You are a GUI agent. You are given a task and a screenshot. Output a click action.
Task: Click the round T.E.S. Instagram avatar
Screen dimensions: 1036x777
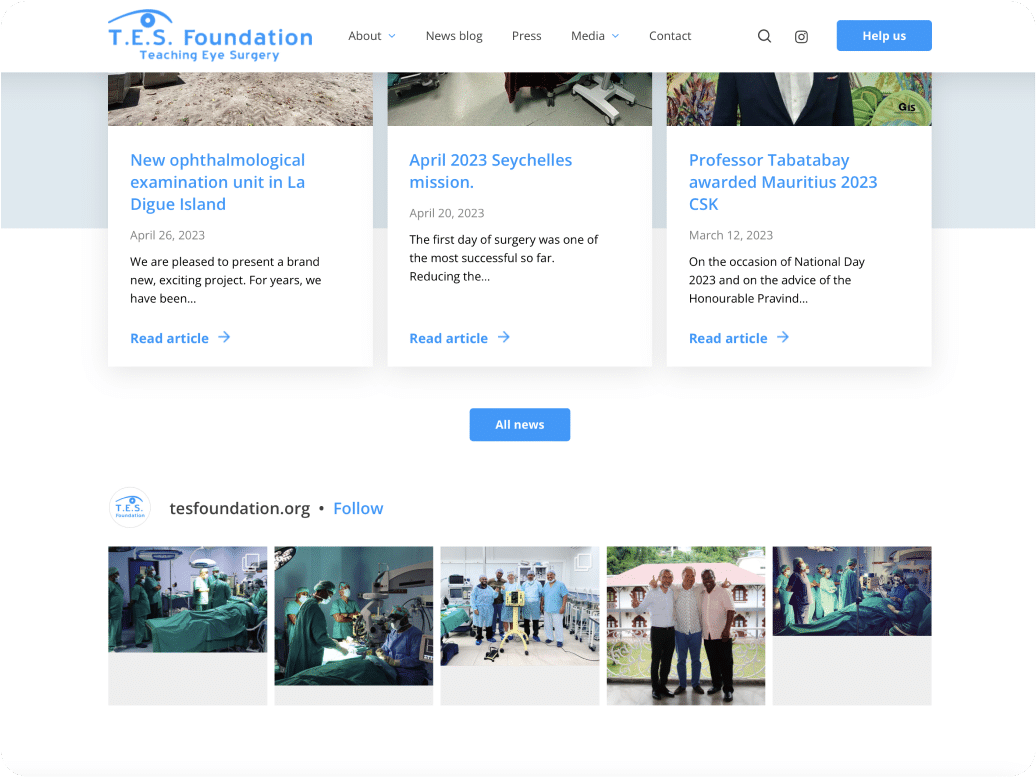coord(130,507)
